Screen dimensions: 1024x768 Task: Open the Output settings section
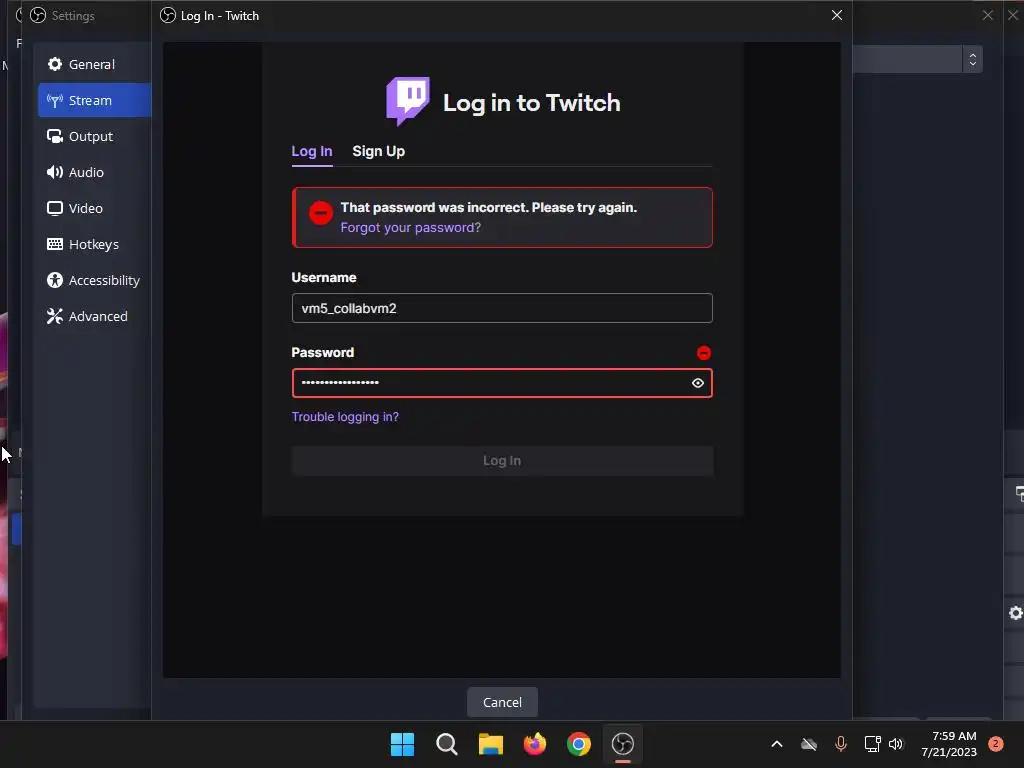(x=93, y=136)
